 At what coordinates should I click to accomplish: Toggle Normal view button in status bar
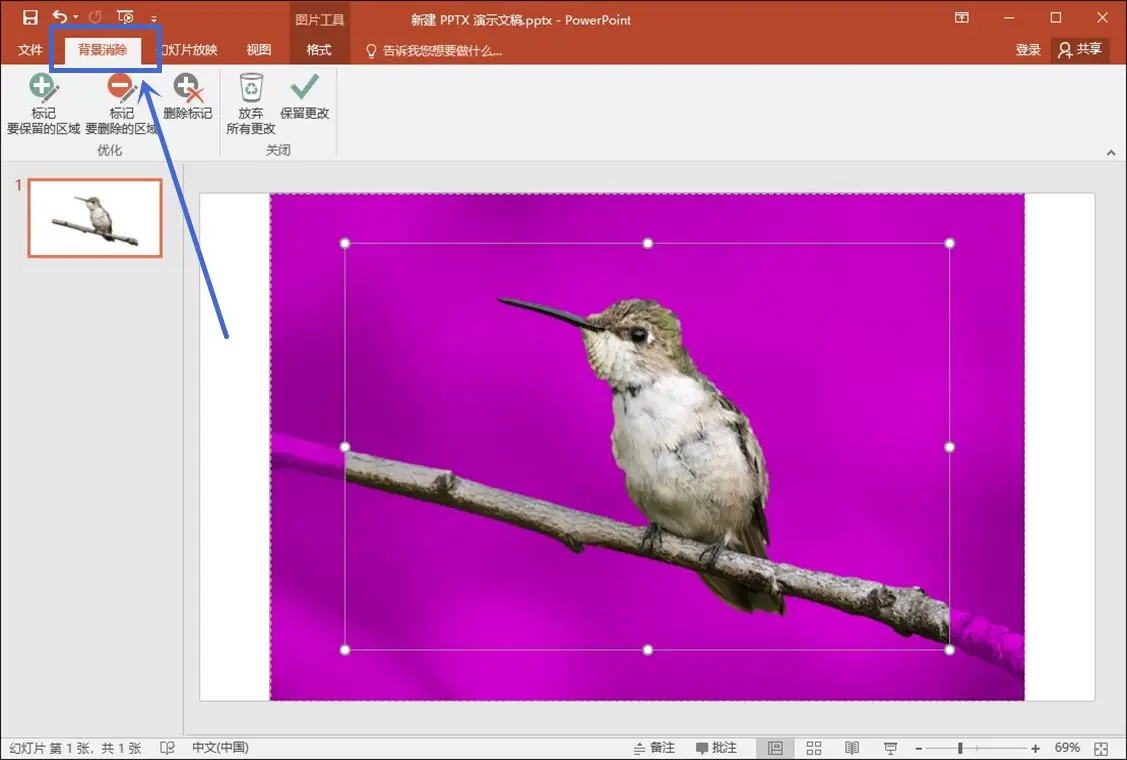(775, 748)
